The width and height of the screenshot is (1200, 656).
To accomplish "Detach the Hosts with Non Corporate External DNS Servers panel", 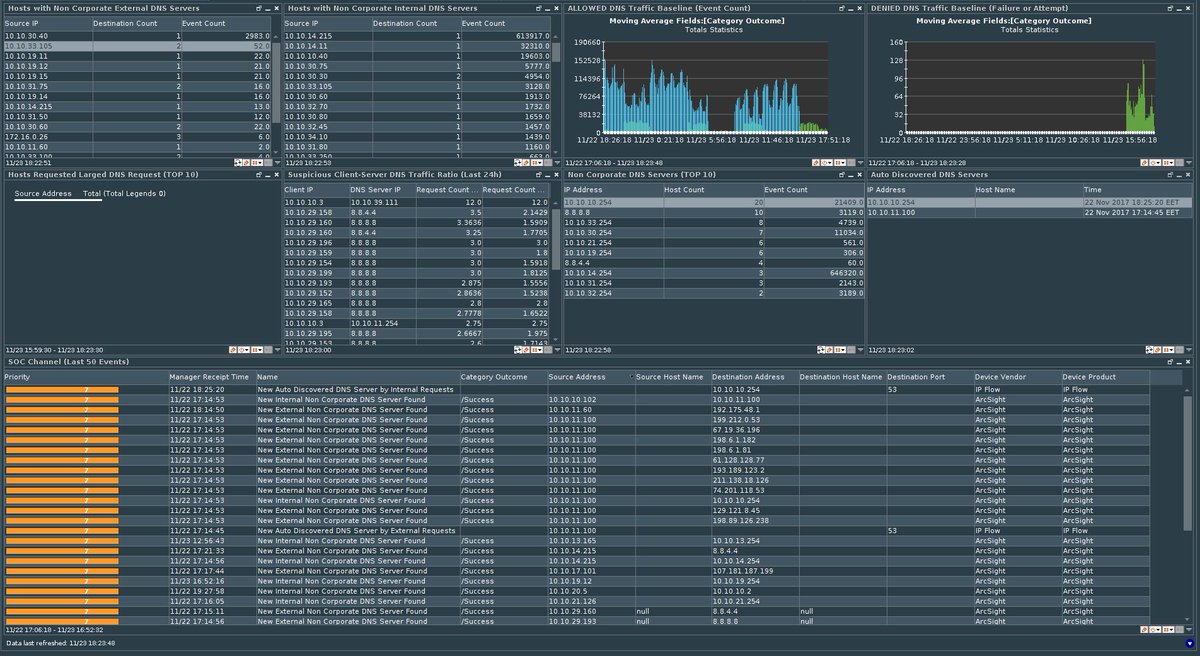I will click(259, 8).
